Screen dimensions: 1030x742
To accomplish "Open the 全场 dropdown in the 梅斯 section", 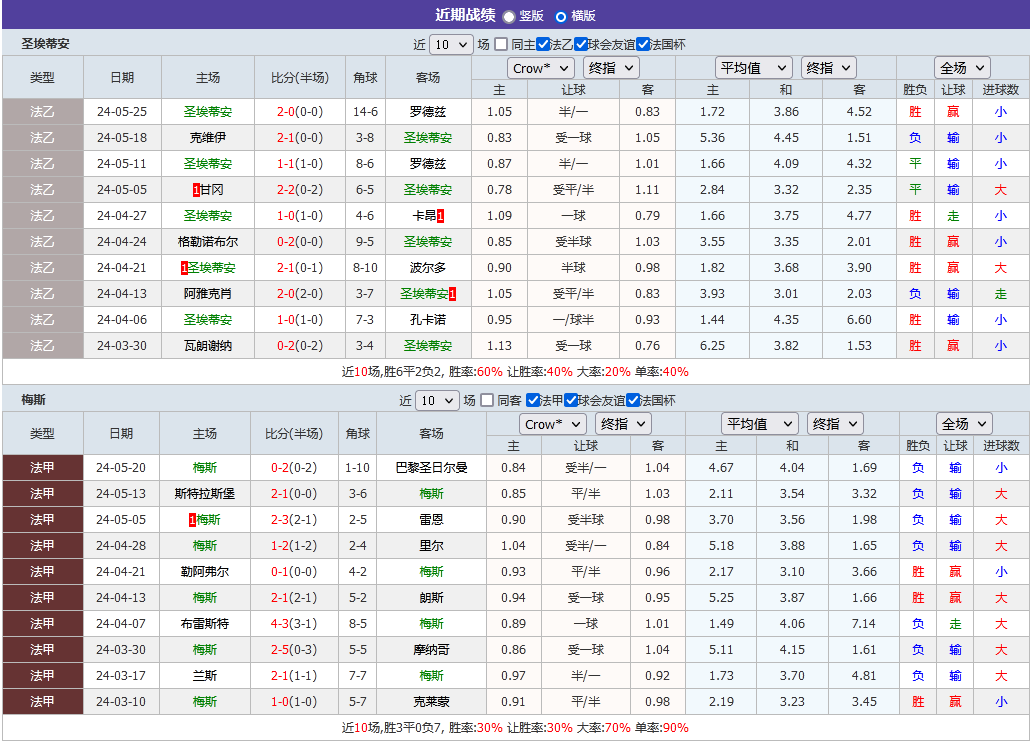I will 963,423.
